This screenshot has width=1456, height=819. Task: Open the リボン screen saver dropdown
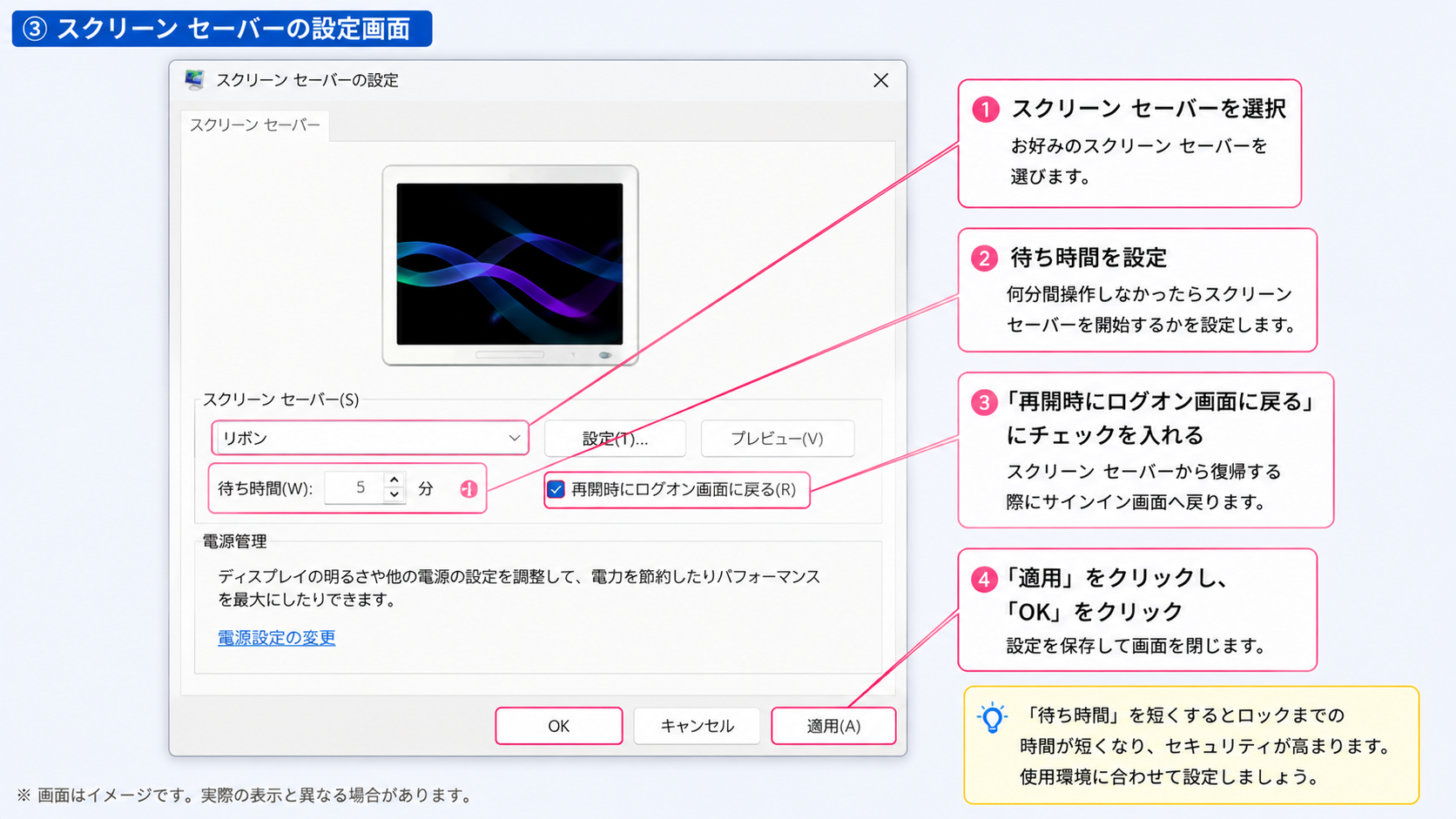pyautogui.click(x=370, y=438)
